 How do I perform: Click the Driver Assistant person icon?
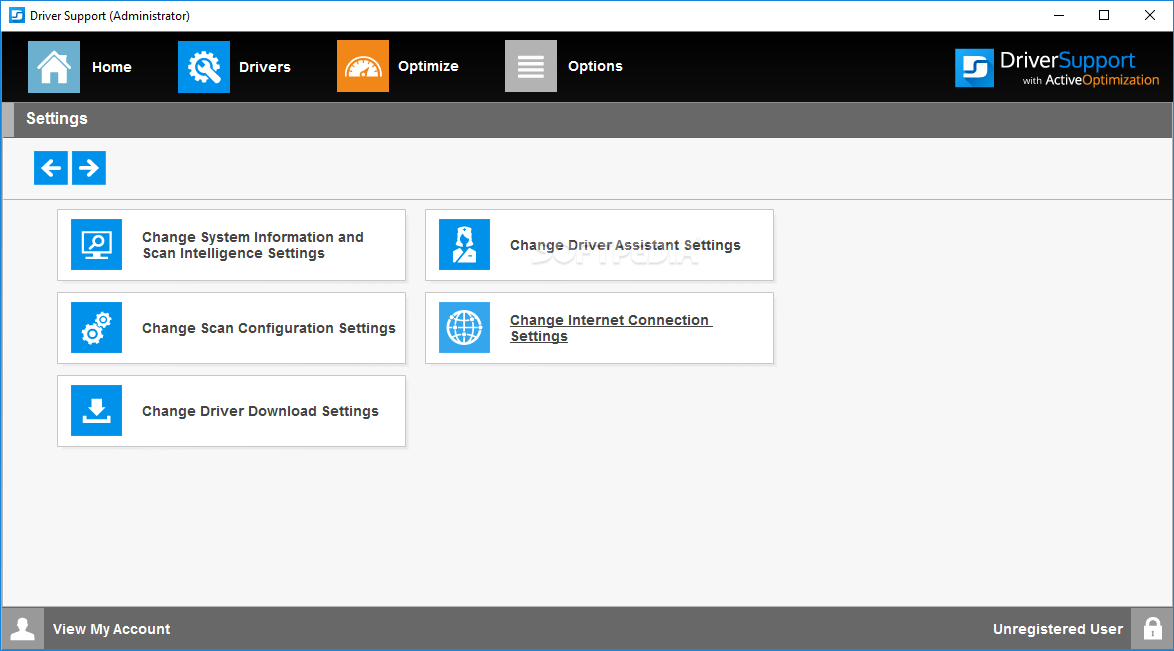pyautogui.click(x=464, y=244)
